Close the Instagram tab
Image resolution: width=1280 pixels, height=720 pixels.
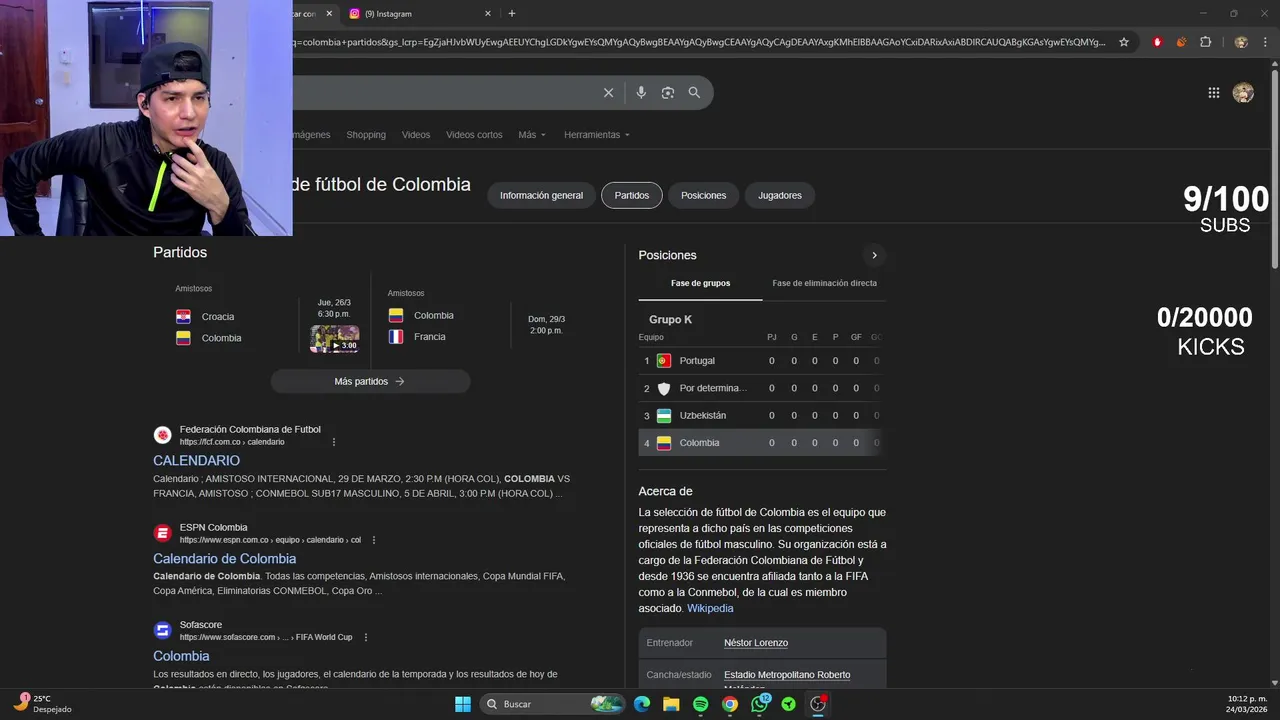(488, 14)
